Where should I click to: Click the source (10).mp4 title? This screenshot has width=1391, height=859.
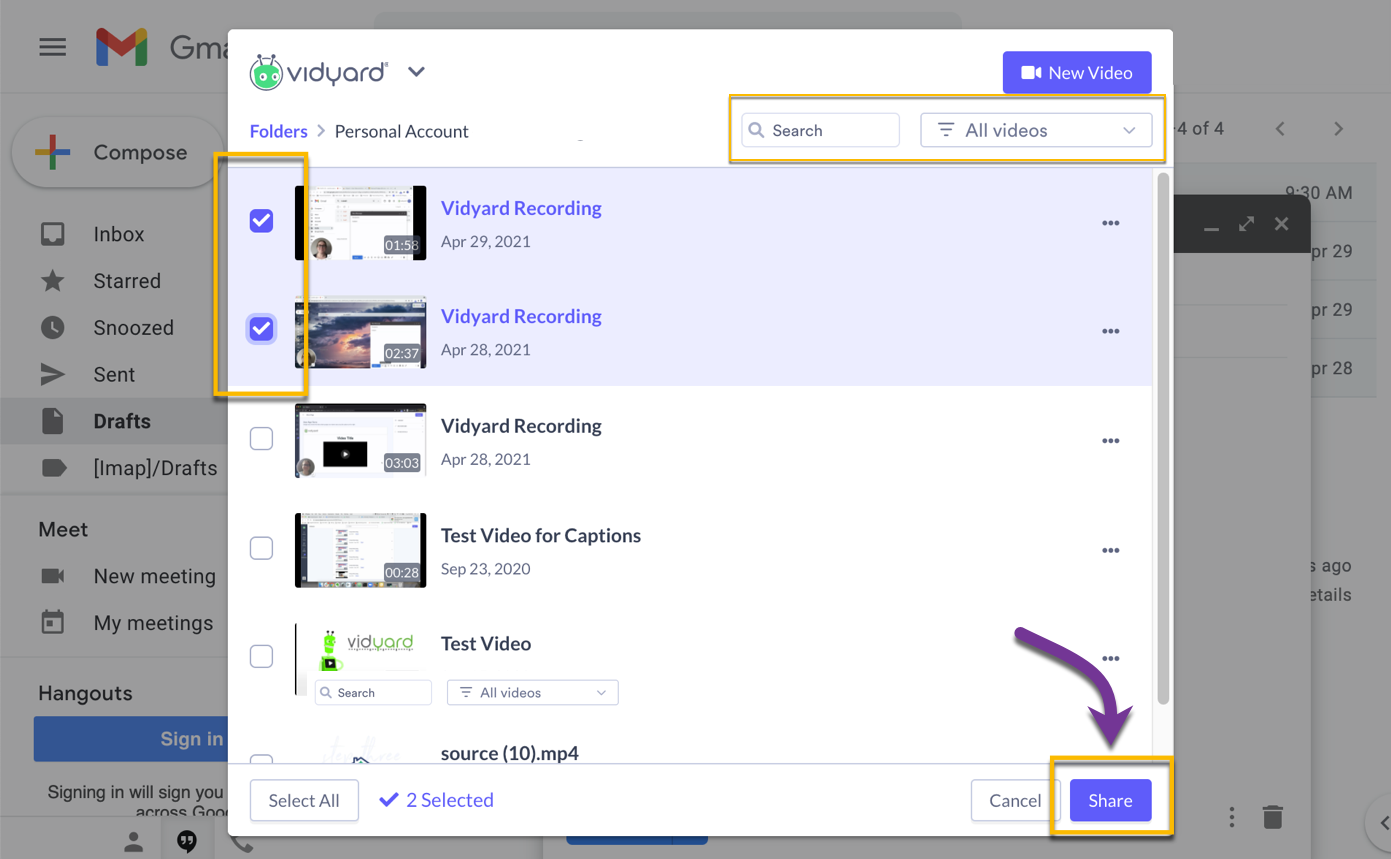(x=510, y=753)
